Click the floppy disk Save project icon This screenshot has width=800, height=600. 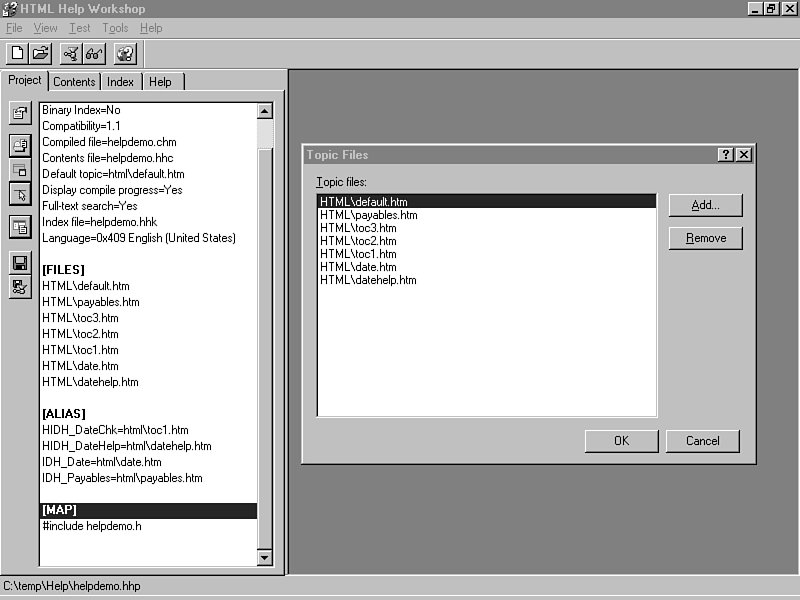(x=20, y=262)
